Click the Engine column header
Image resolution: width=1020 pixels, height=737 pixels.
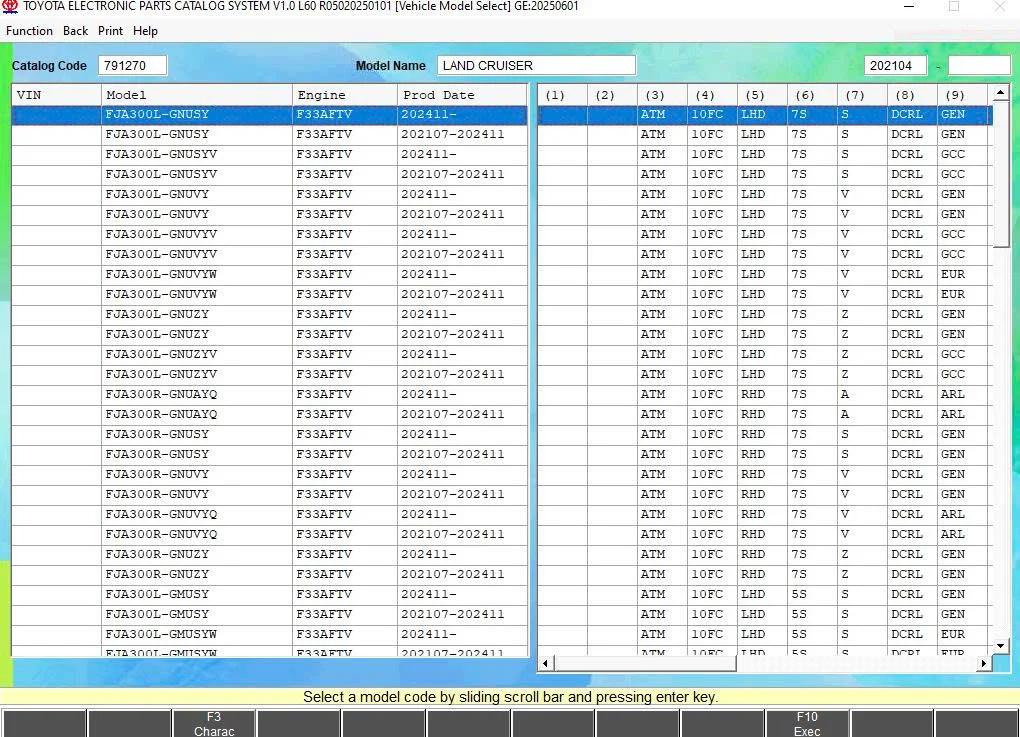(x=345, y=95)
